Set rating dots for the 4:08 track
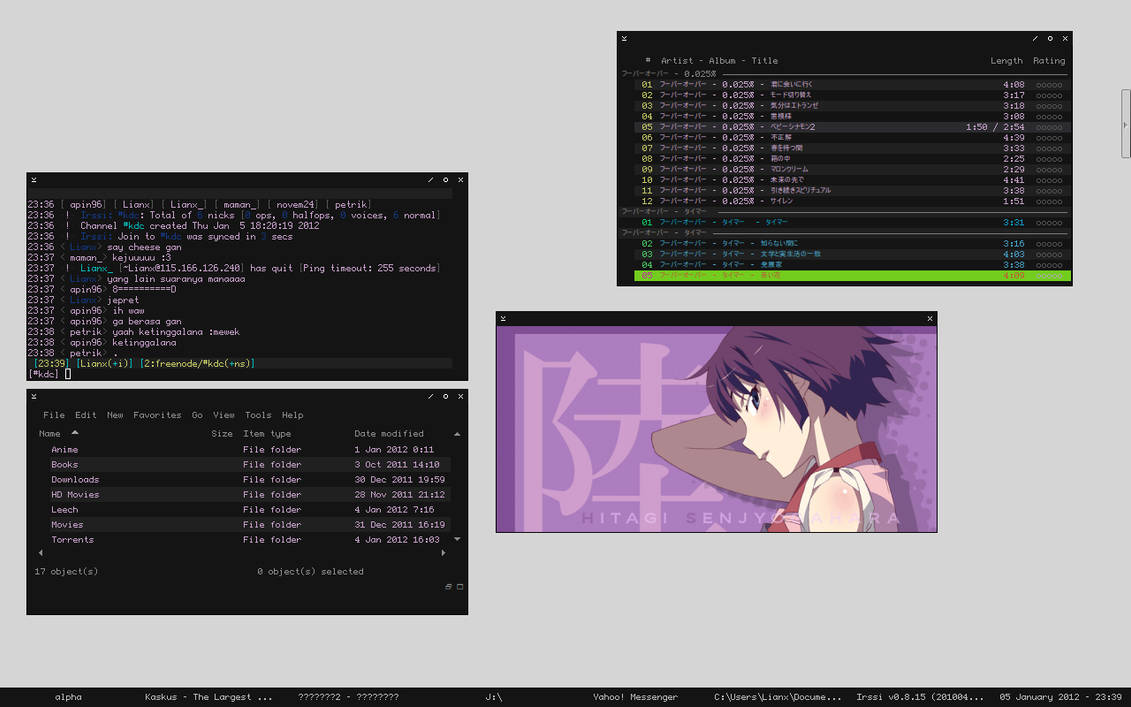Viewport: 1131px width, 707px height. point(1049,85)
